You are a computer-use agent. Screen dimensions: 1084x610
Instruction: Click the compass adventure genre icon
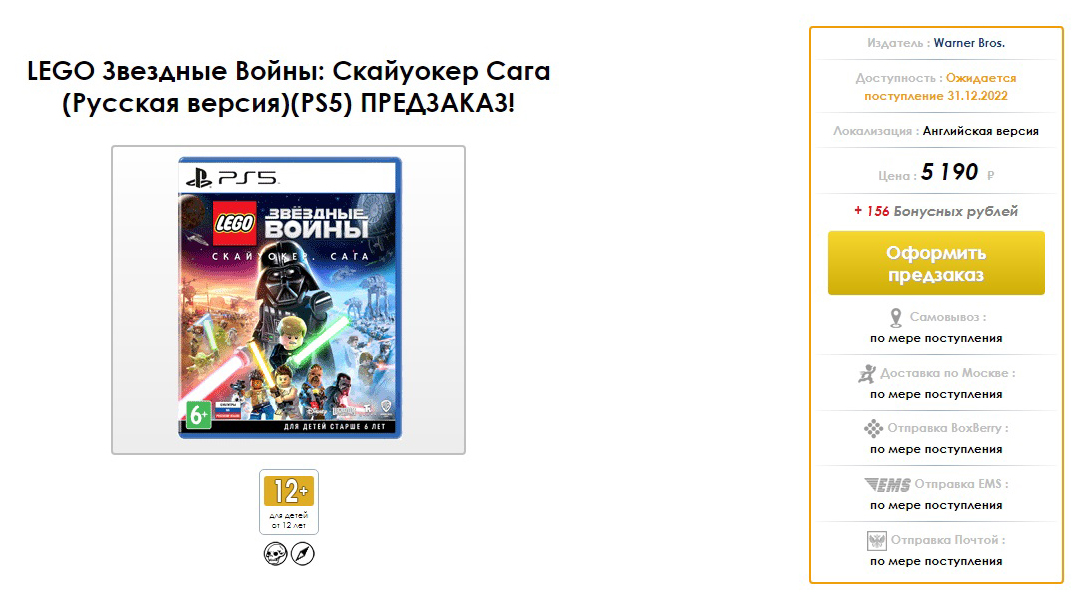click(302, 553)
